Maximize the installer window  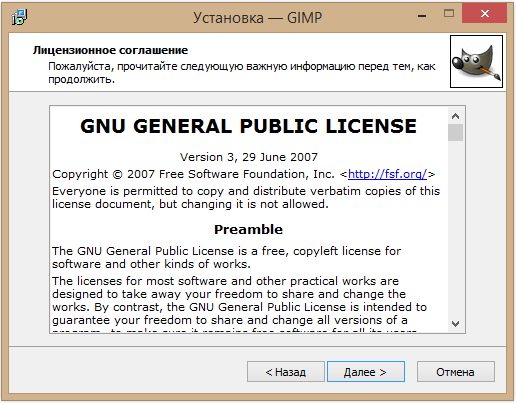pyautogui.click(x=449, y=13)
